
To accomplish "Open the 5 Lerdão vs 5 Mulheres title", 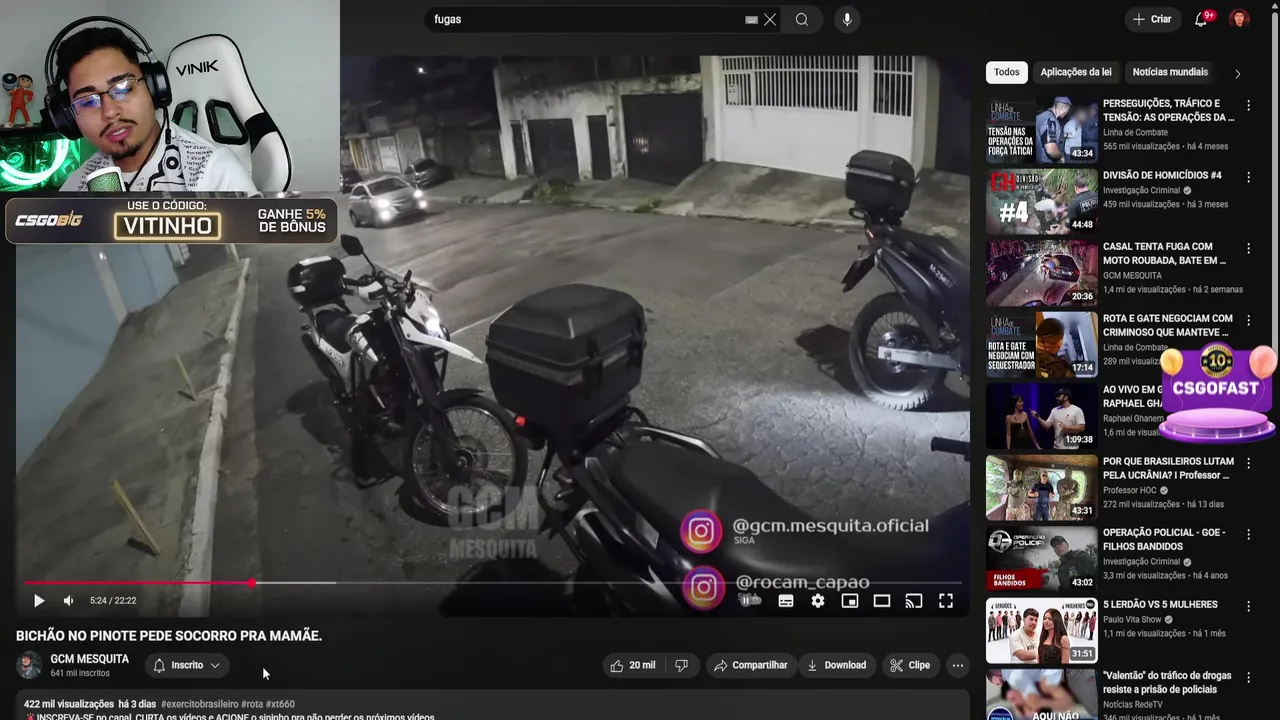I will (1160, 605).
